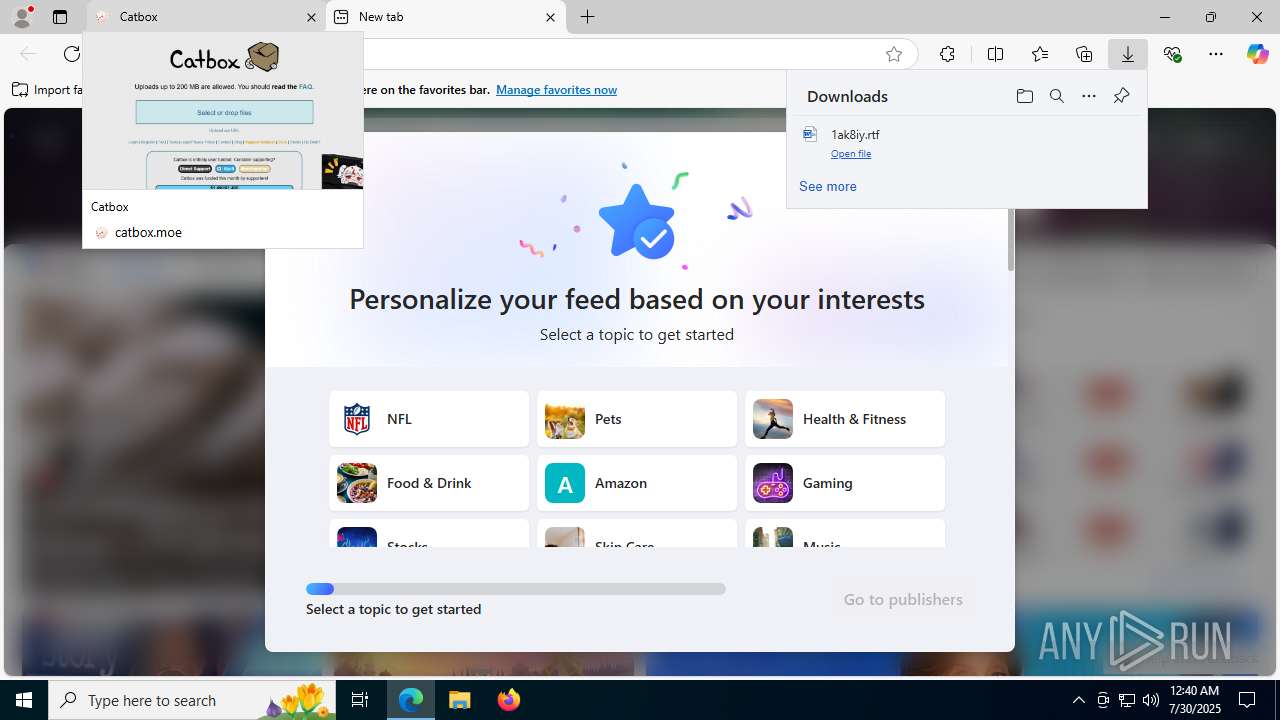Screen dimensions: 1280x720
Task: Open the Favorites list icon
Action: 1040,54
